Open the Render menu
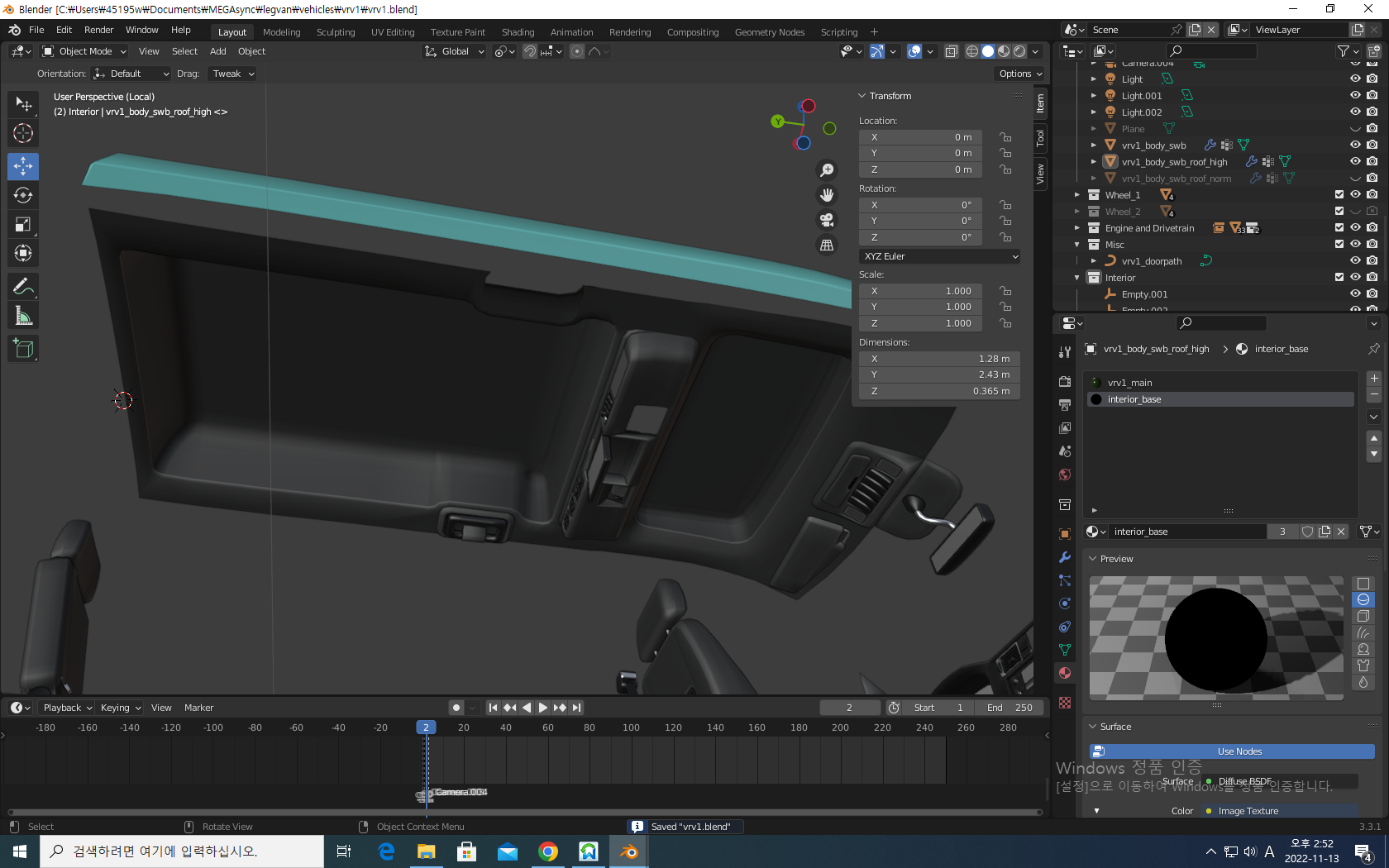The width and height of the screenshot is (1389, 868). click(98, 30)
